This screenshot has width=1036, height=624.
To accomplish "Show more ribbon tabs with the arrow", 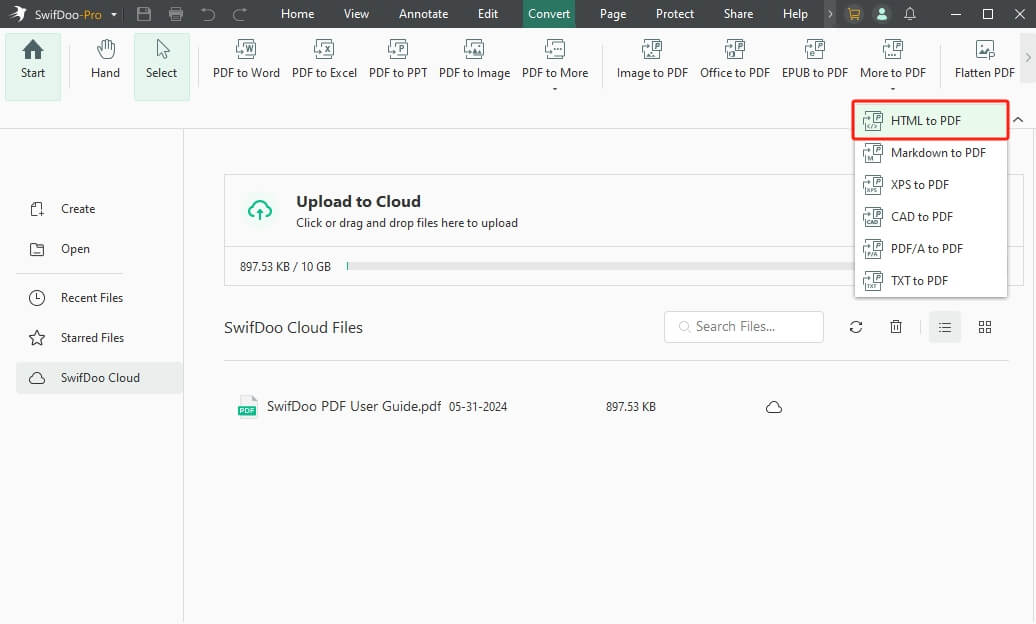I will (831, 14).
